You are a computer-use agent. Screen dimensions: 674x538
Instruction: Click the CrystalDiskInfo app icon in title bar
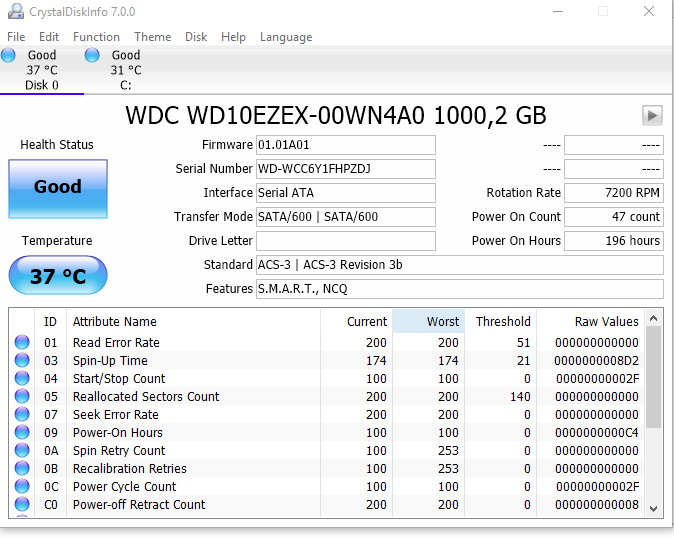(16, 11)
